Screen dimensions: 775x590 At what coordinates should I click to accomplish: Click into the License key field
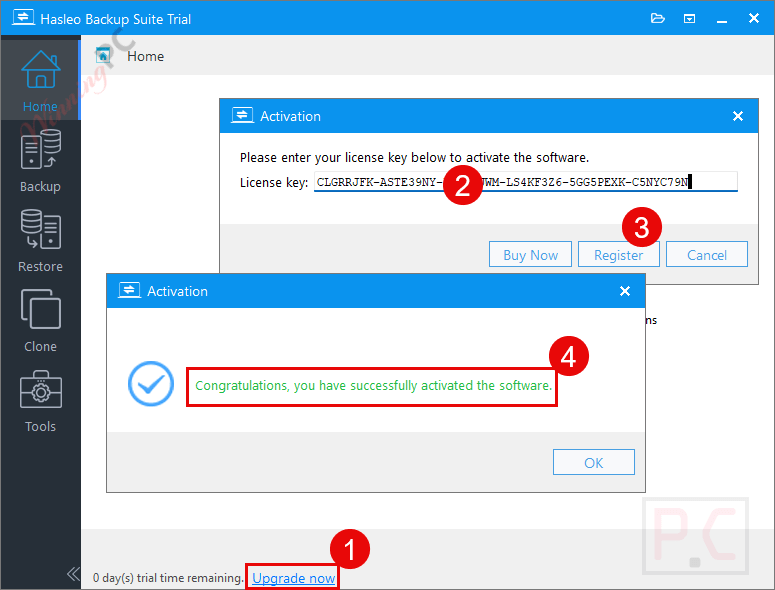click(x=525, y=182)
